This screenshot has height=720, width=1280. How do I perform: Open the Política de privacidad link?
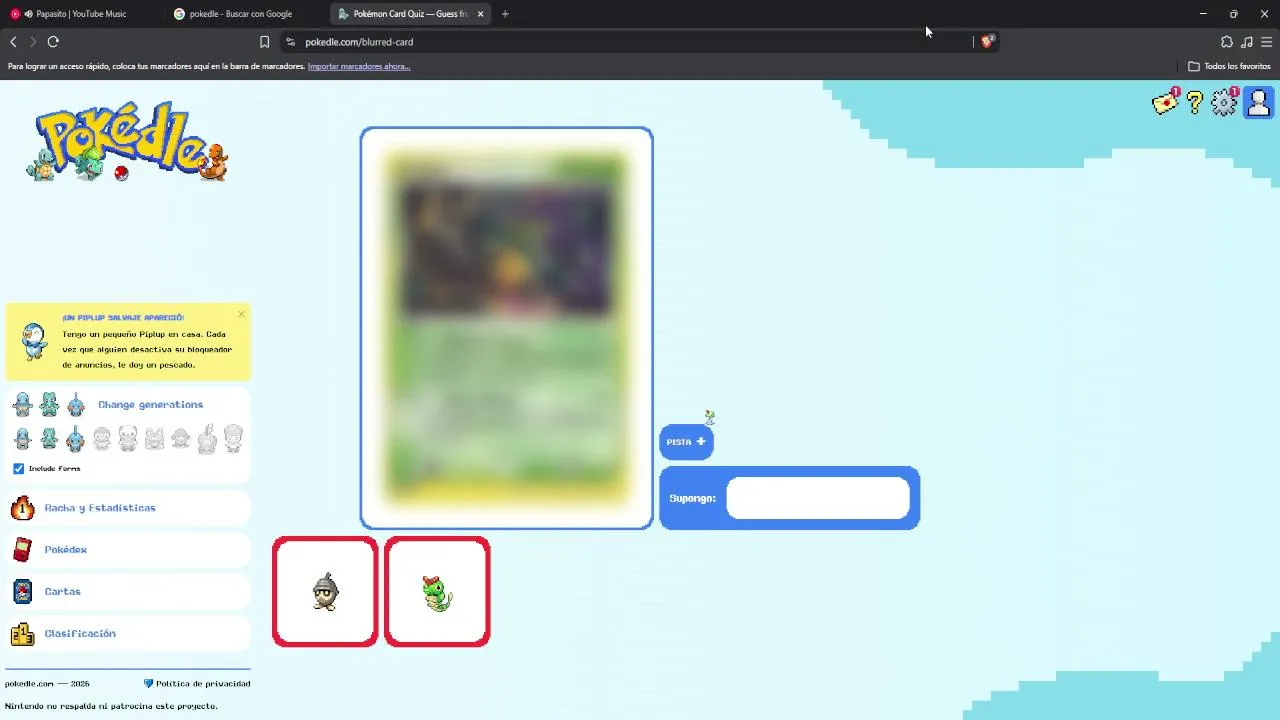click(203, 684)
